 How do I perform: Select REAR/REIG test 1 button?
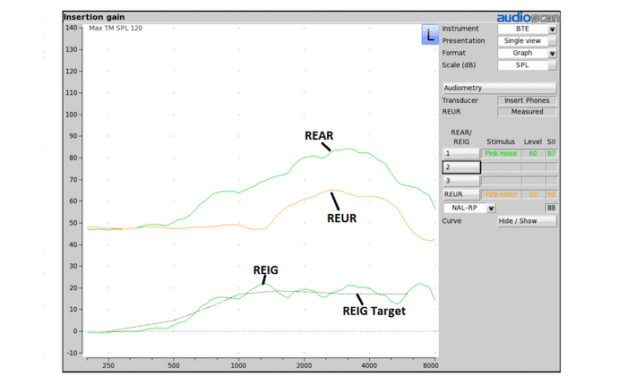pyautogui.click(x=461, y=153)
